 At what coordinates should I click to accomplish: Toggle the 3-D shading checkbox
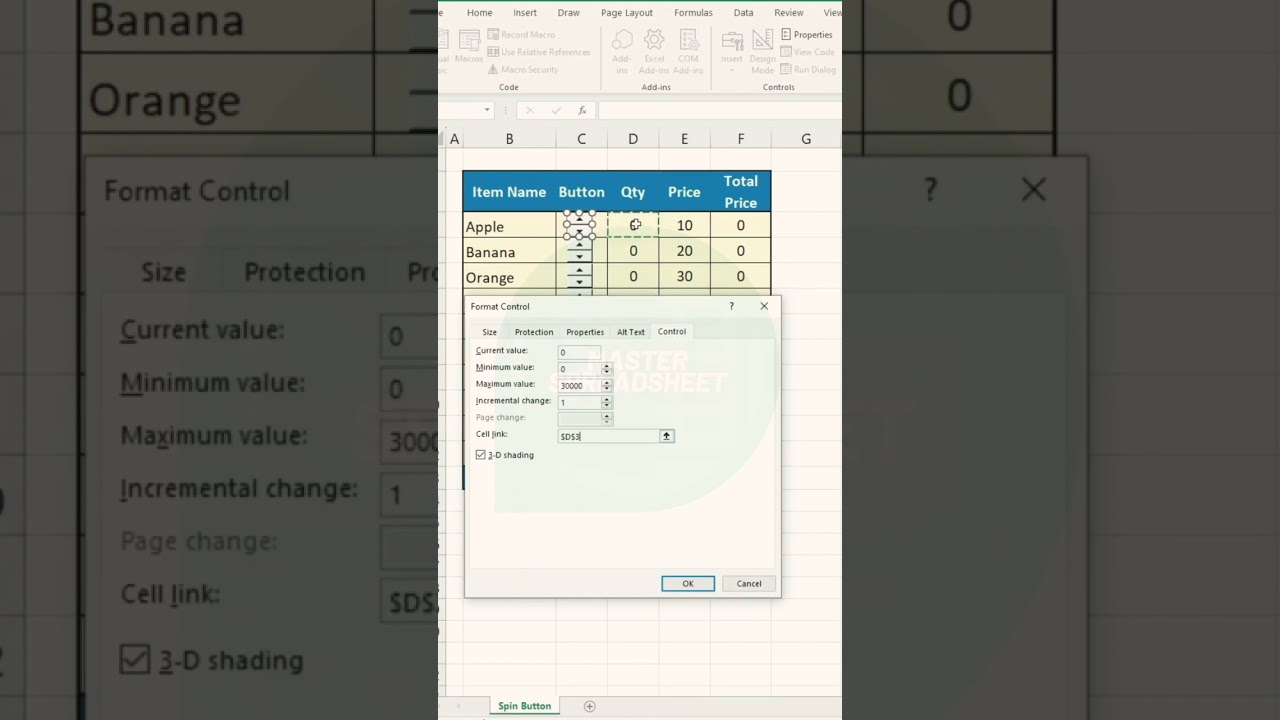coord(481,455)
